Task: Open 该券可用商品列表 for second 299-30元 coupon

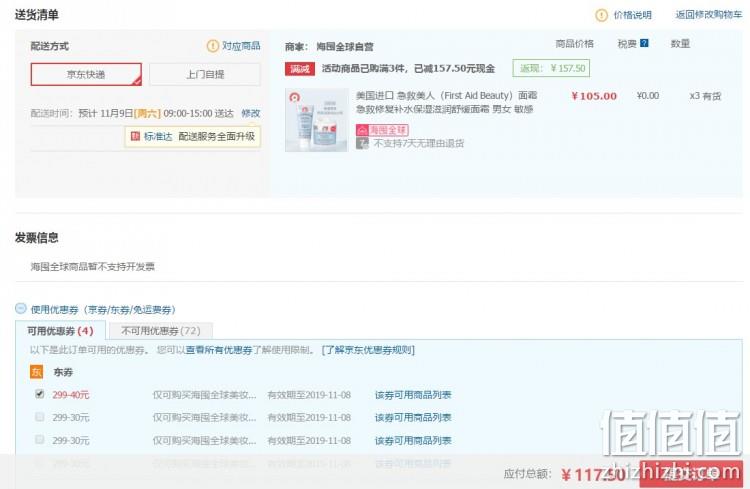Action: pyautogui.click(x=413, y=440)
